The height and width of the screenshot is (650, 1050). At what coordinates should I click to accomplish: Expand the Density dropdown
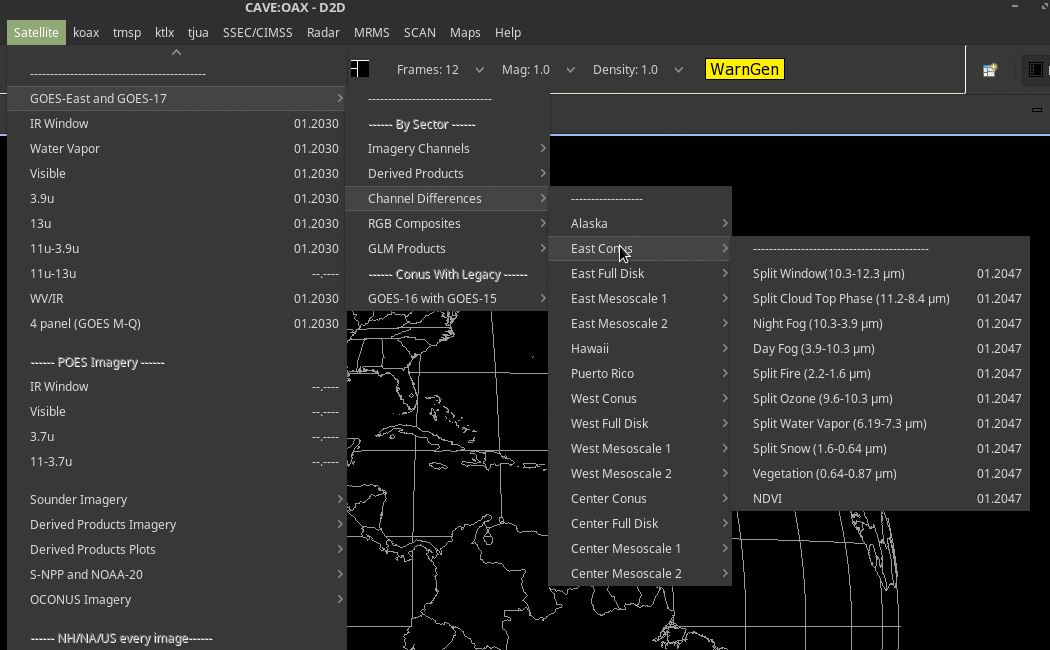click(637, 70)
